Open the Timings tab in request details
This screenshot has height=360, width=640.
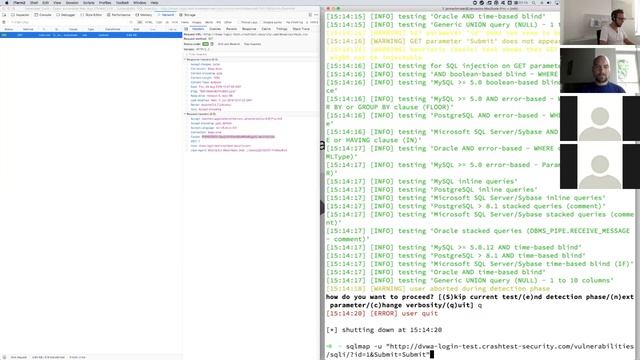(x=282, y=29)
